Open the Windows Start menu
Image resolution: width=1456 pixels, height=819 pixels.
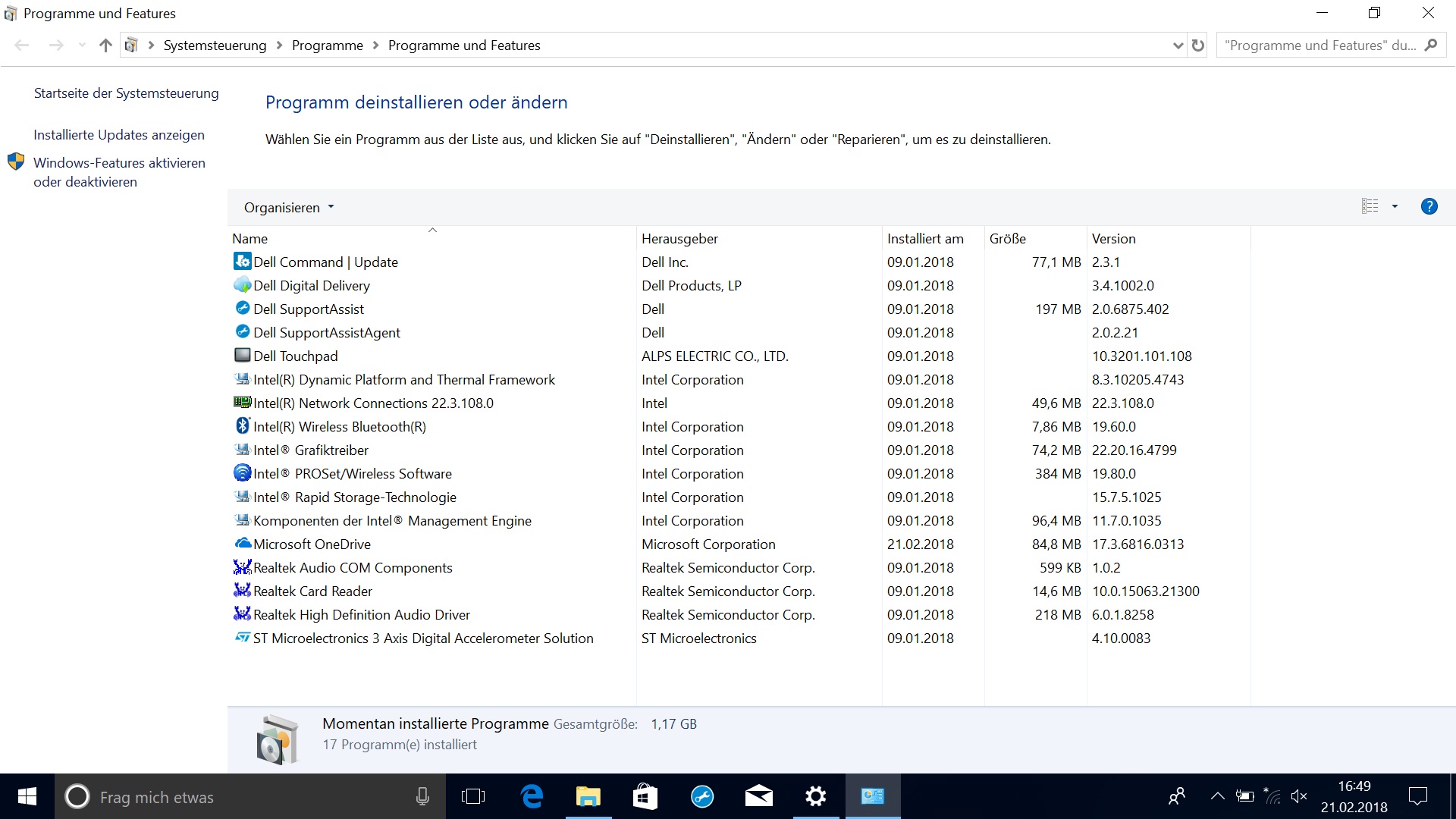coord(27,796)
